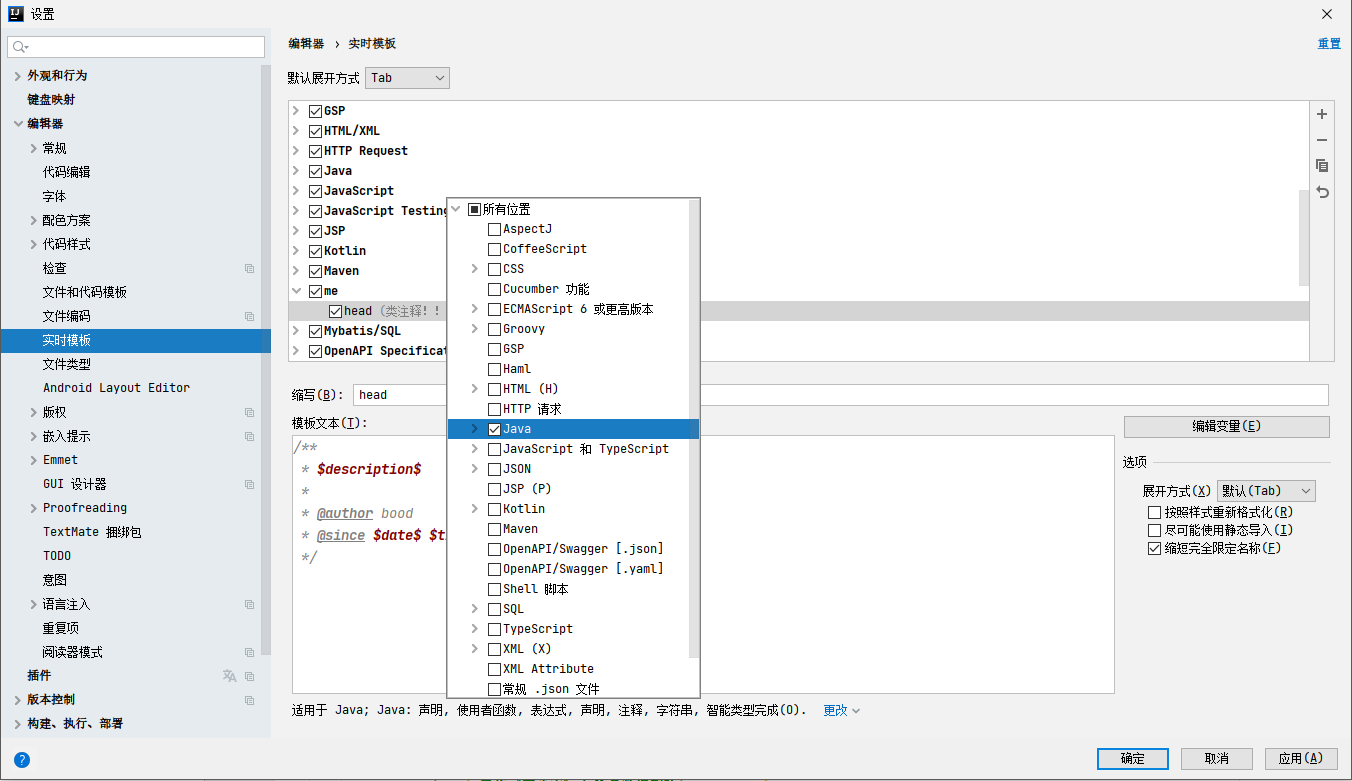Enable 尽可能使用静态导入 option
1352x781 pixels.
(1155, 530)
